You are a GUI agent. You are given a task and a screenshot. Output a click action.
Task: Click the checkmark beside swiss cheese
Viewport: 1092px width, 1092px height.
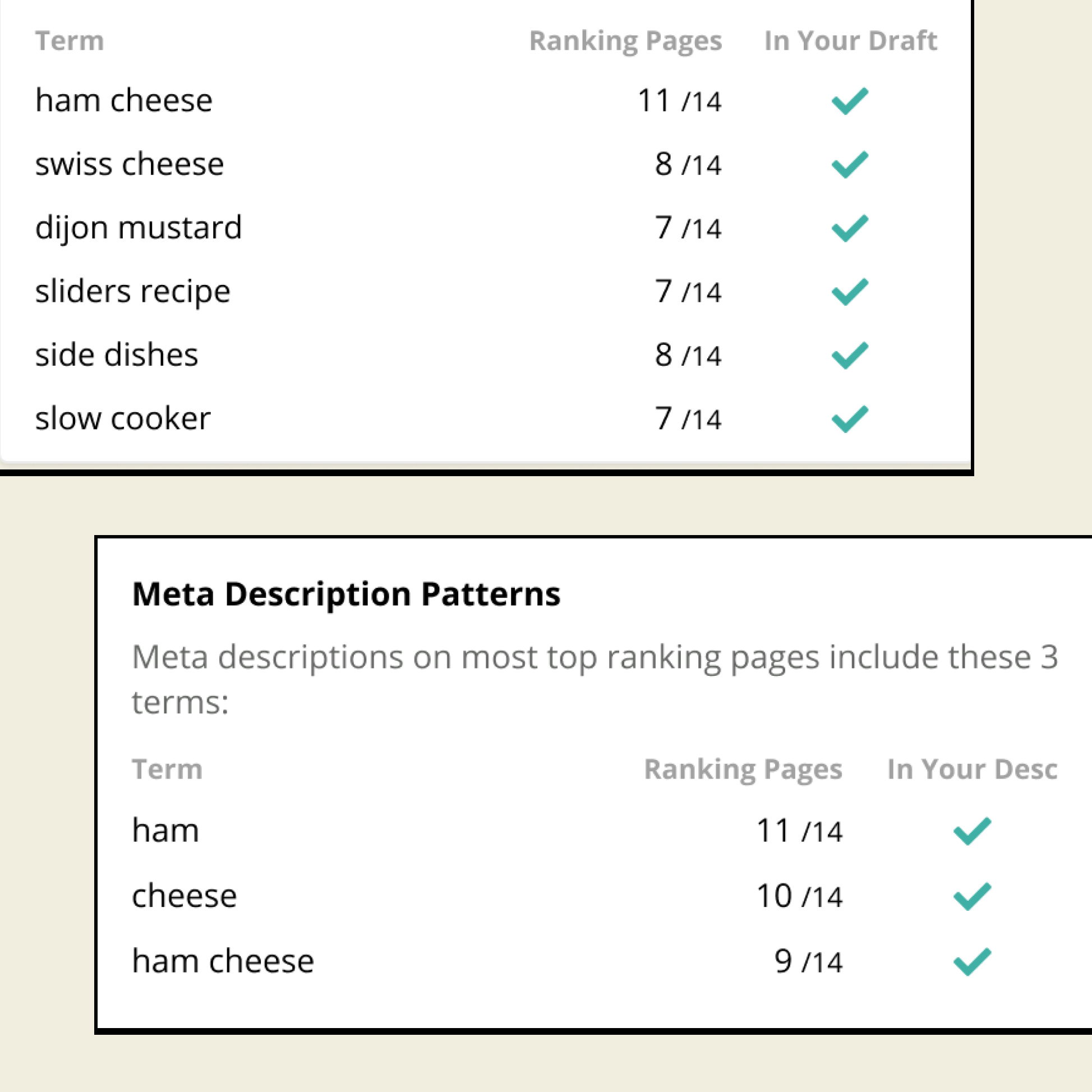(x=850, y=164)
